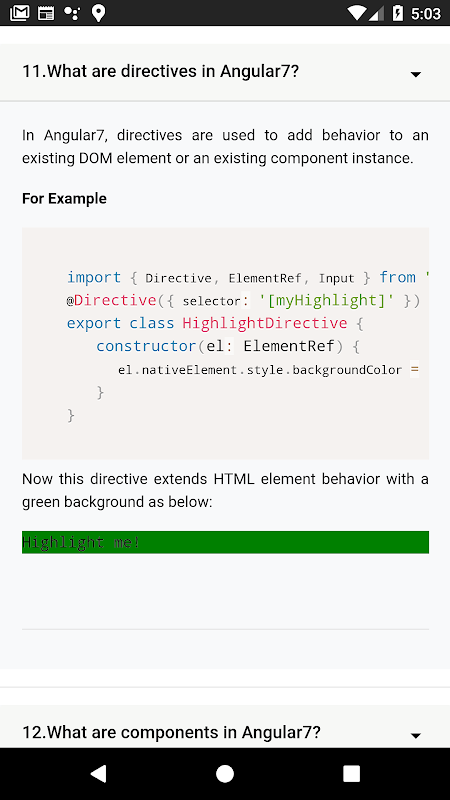This screenshot has height=800, width=450.
Task: Tap the 'export class HighlightDirective' code line
Action: point(215,323)
